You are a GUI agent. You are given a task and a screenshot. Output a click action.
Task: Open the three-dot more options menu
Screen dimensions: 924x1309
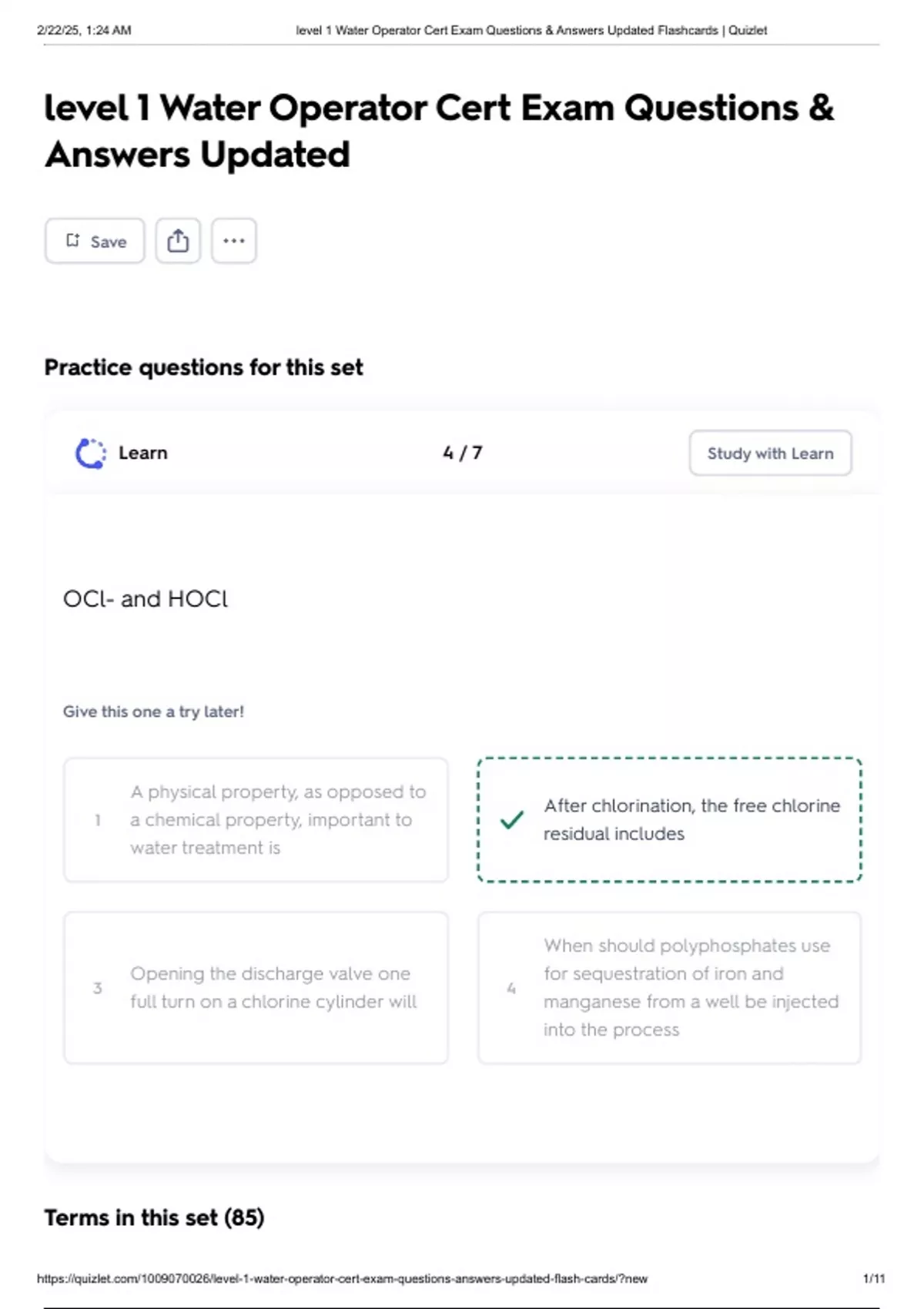(233, 241)
